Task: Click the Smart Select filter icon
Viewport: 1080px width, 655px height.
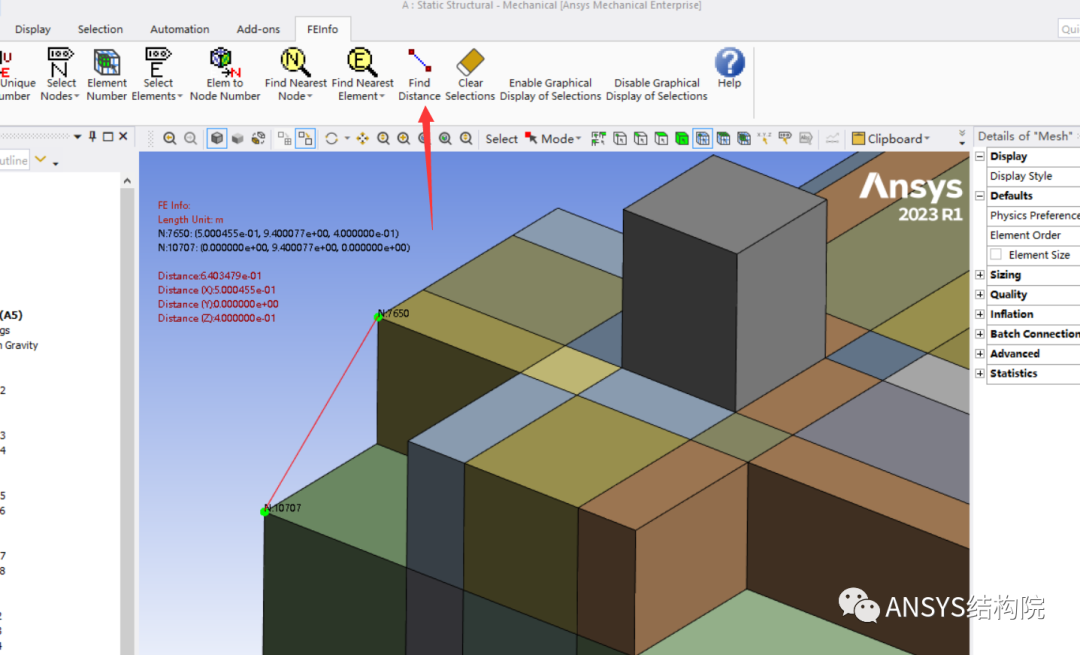Action: pyautogui.click(x=598, y=138)
